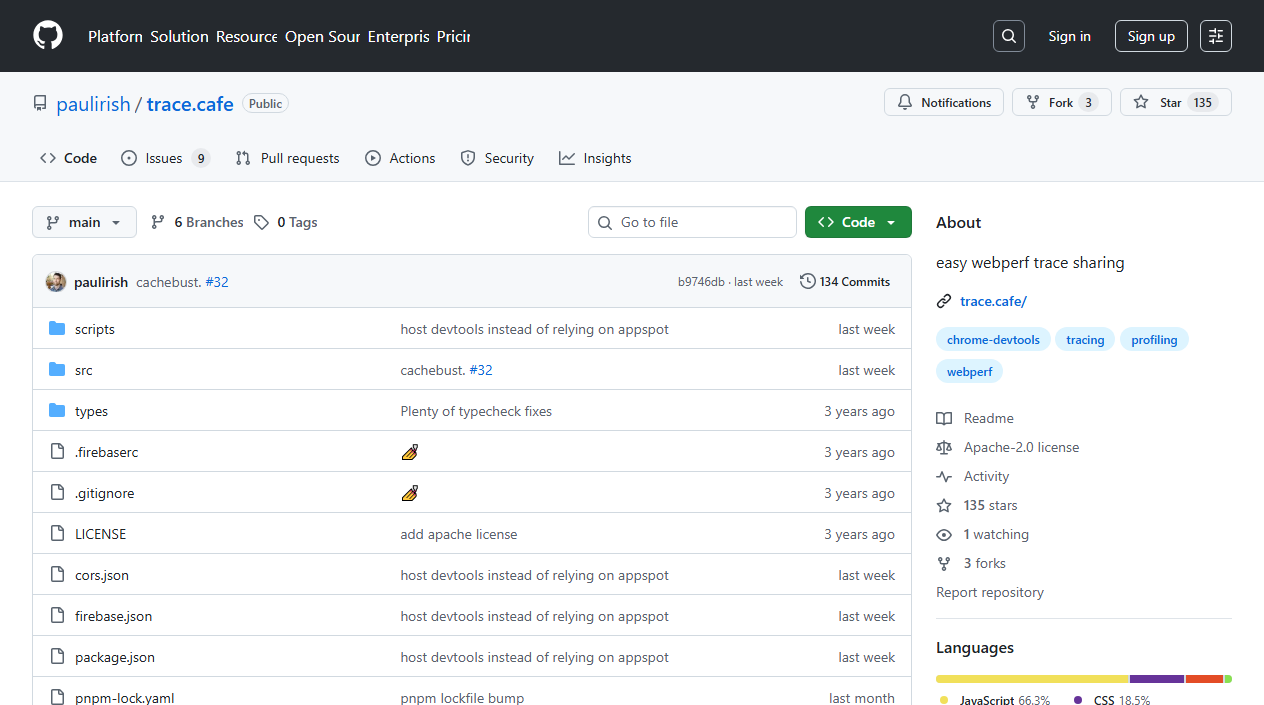Open paulirish owner profile link

[94, 103]
